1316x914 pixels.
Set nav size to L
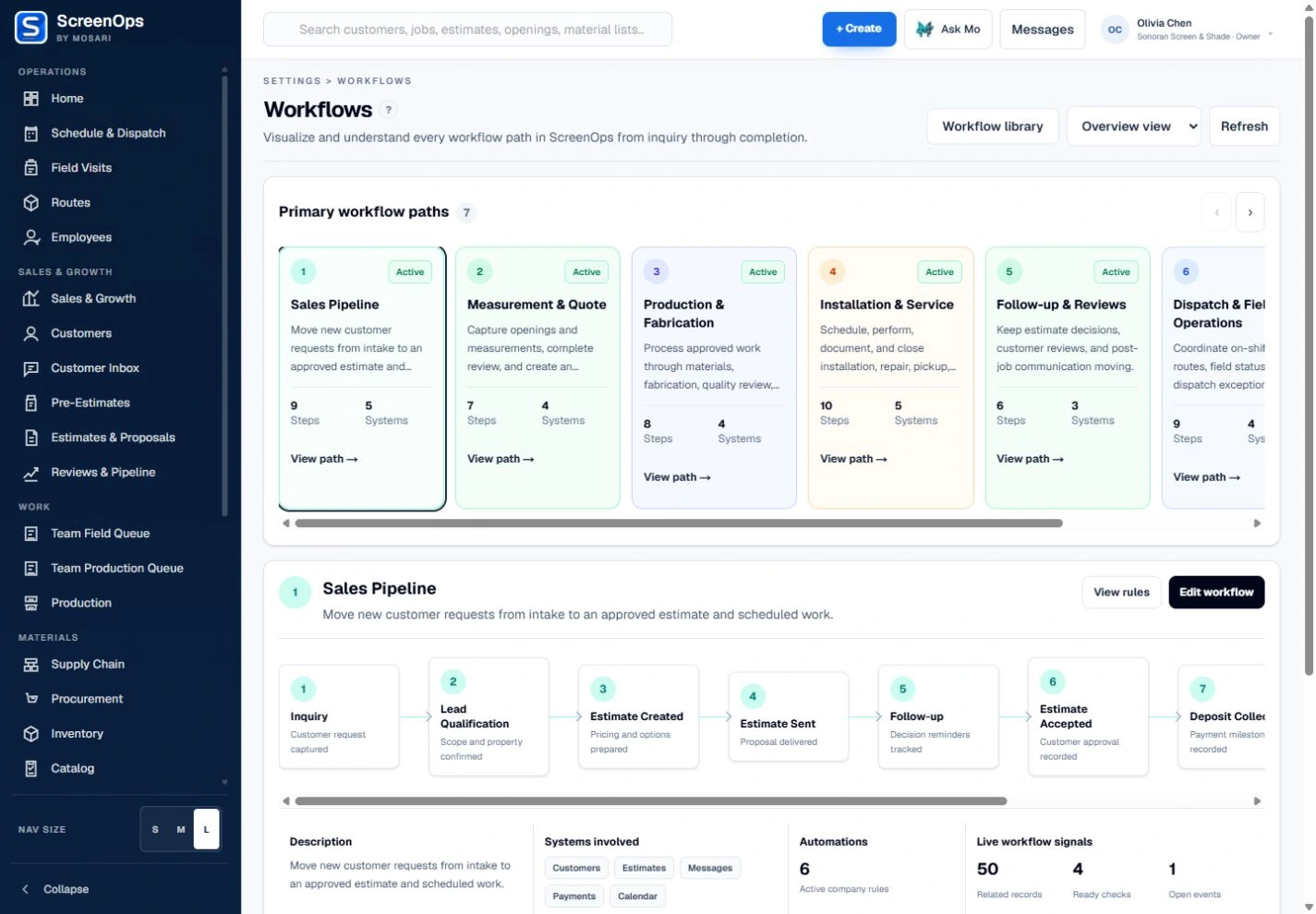[206, 829]
